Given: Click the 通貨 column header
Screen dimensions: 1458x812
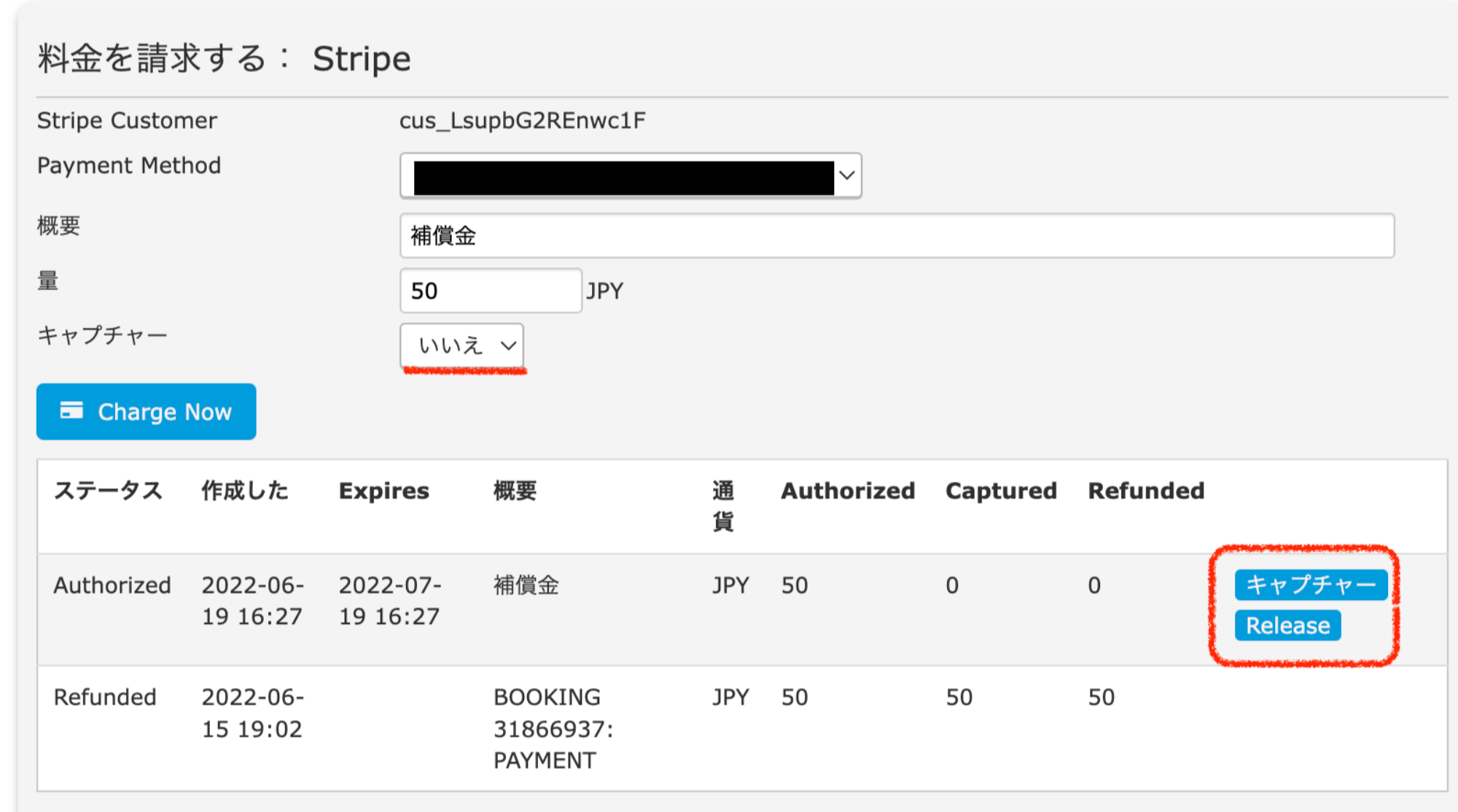Looking at the screenshot, I should (723, 506).
